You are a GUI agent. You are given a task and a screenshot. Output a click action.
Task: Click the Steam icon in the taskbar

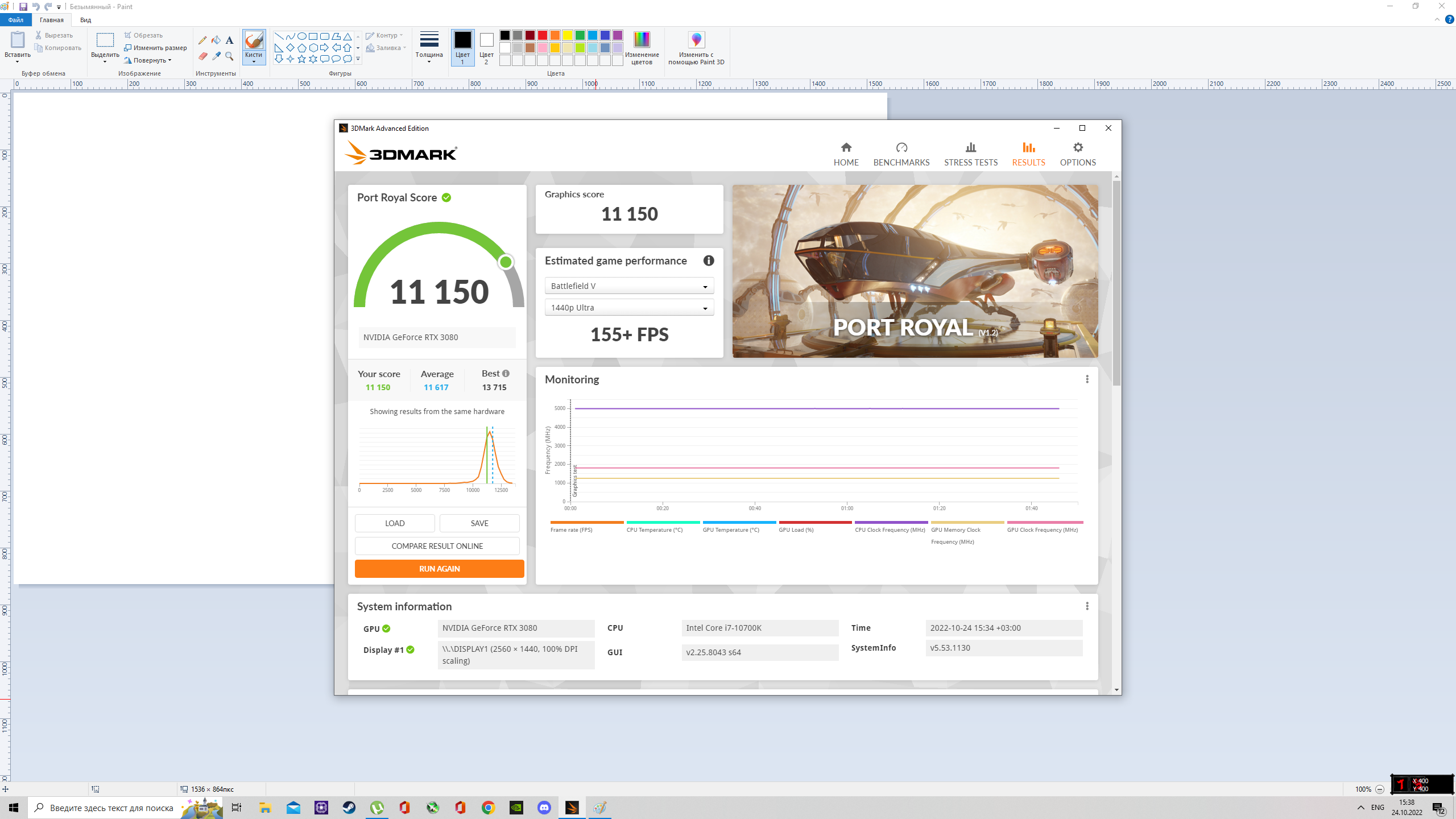(349, 808)
